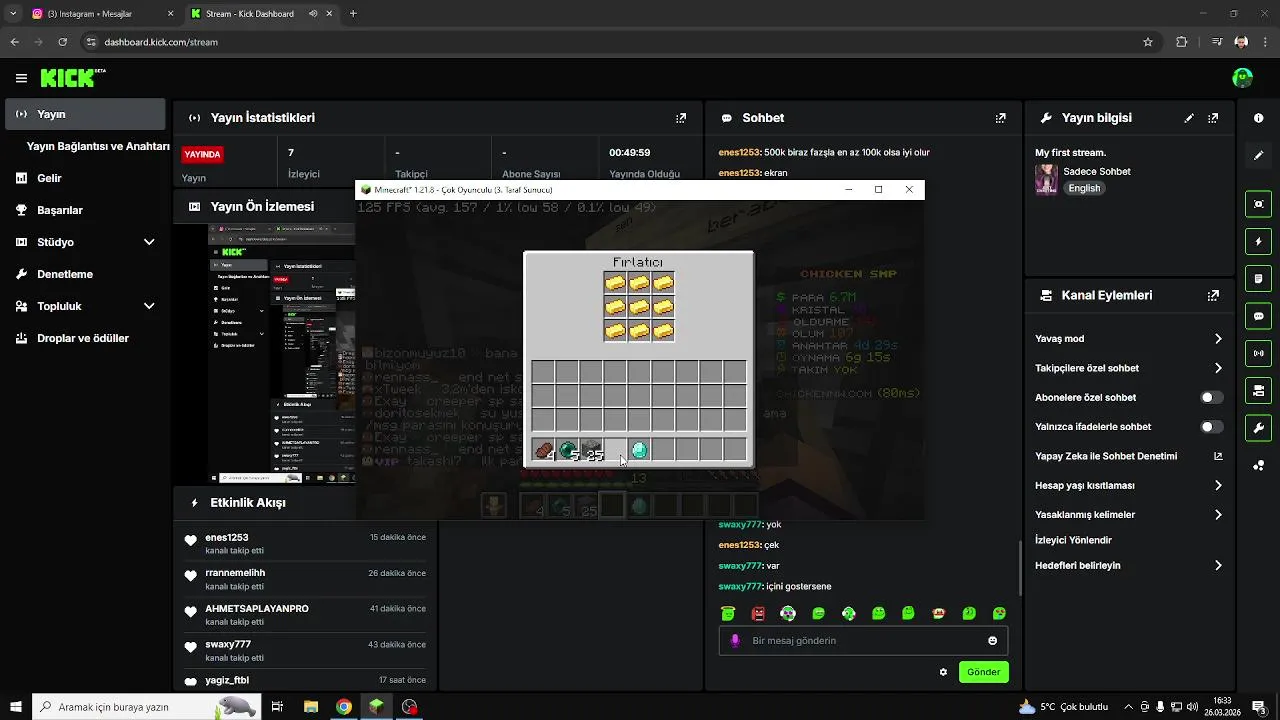Open a new browser tab

click(353, 14)
